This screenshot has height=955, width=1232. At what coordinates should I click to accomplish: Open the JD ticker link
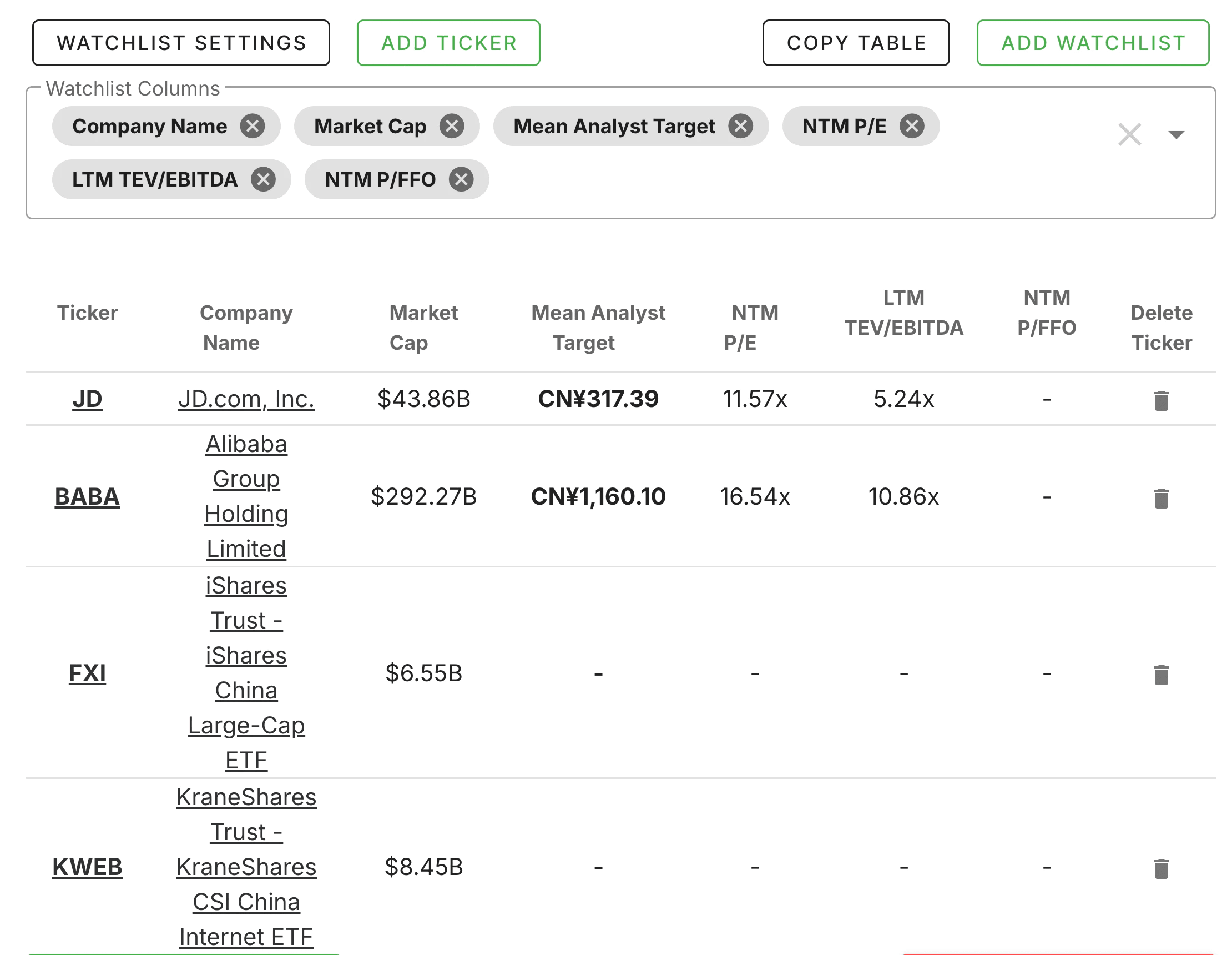pos(88,399)
